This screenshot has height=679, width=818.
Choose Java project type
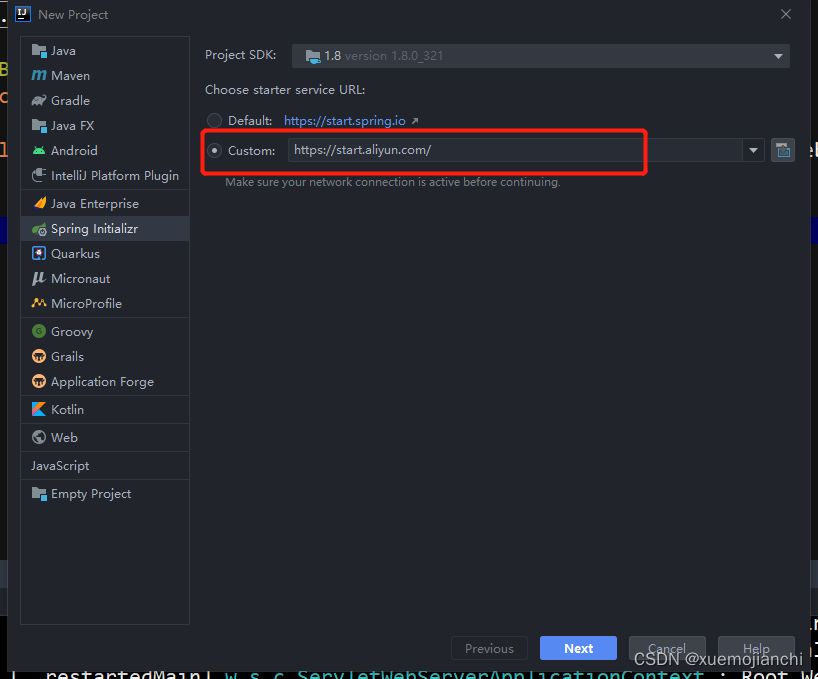(x=105, y=51)
